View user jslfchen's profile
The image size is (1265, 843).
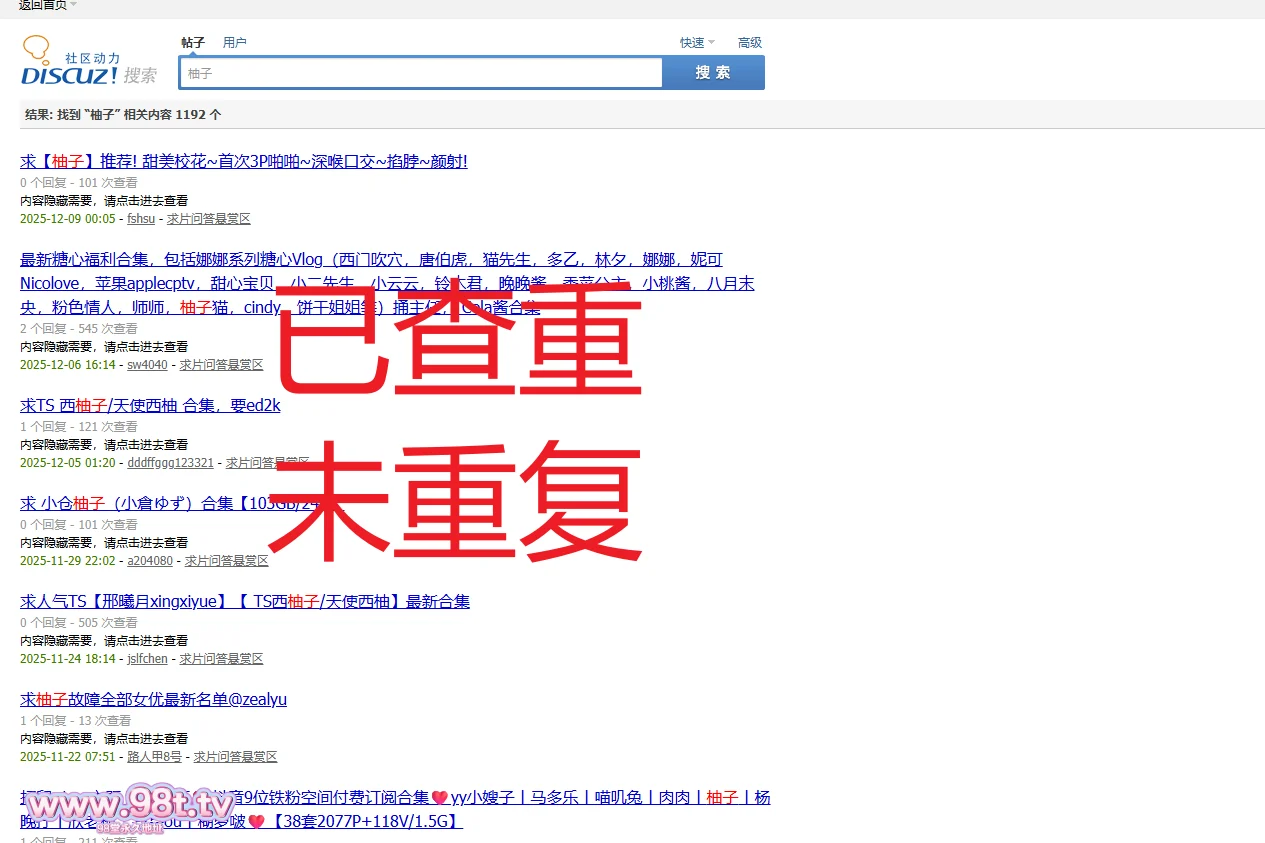[x=147, y=659]
